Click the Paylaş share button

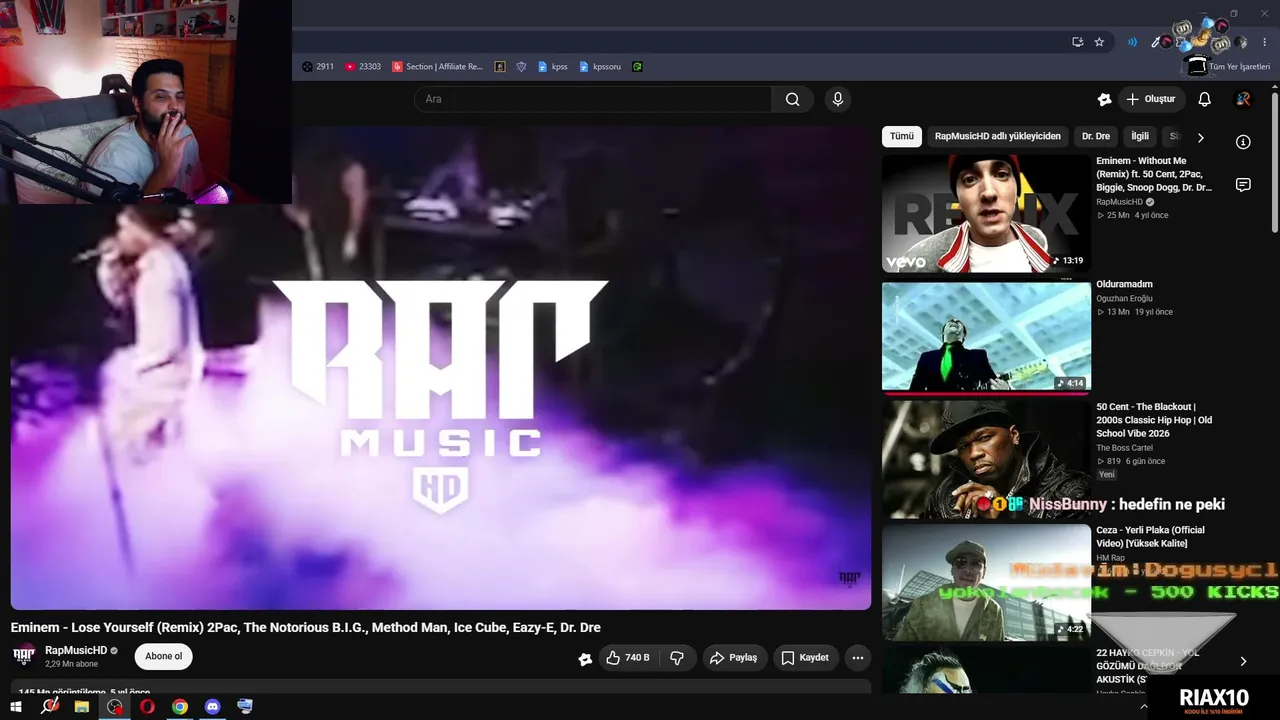733,658
